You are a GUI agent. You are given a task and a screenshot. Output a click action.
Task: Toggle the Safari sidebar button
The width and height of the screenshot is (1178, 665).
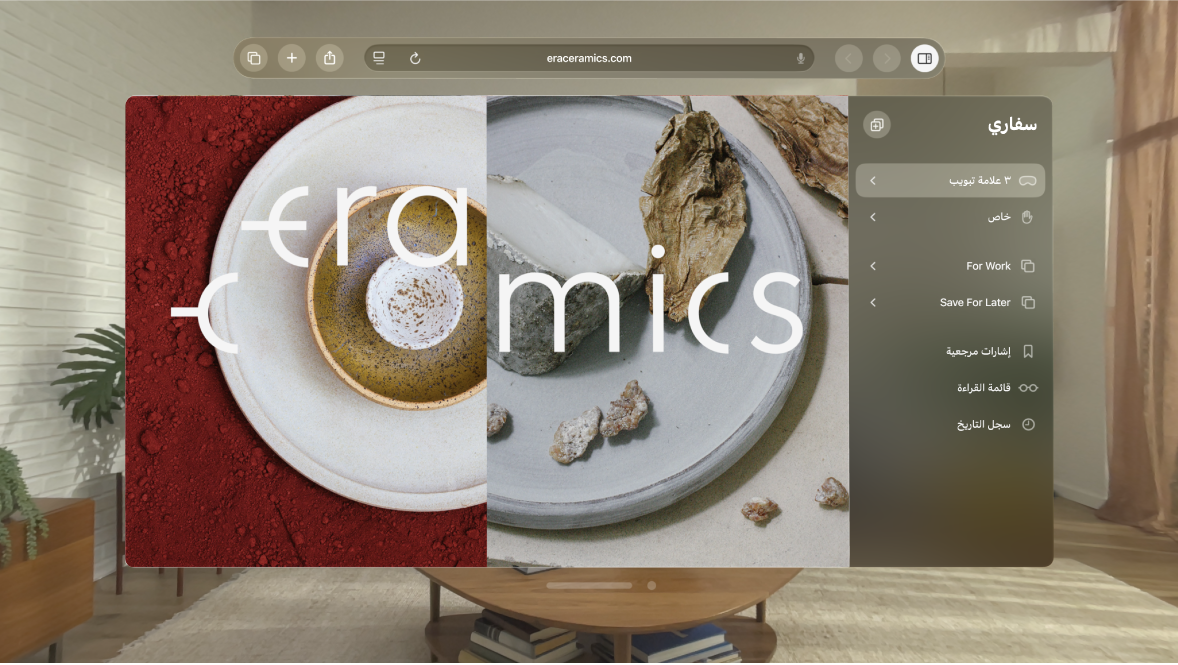point(925,58)
